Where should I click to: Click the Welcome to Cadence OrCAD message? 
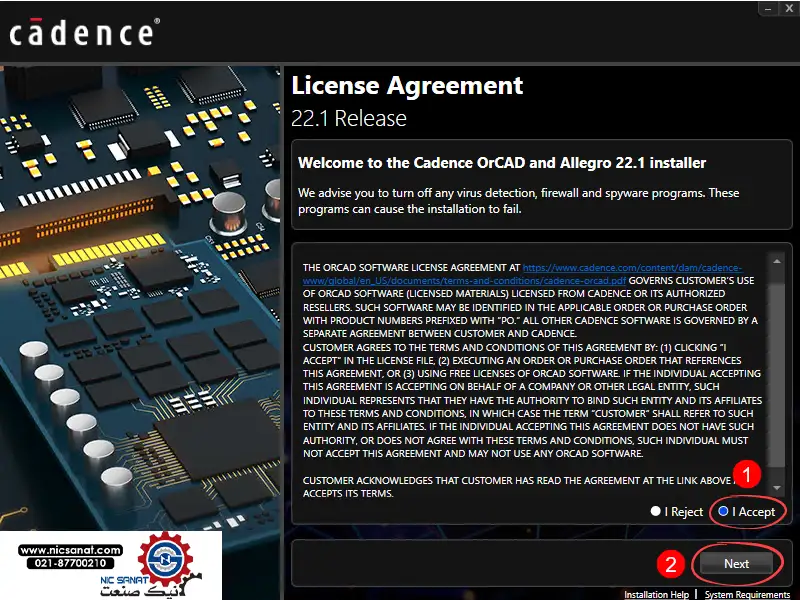(502, 163)
